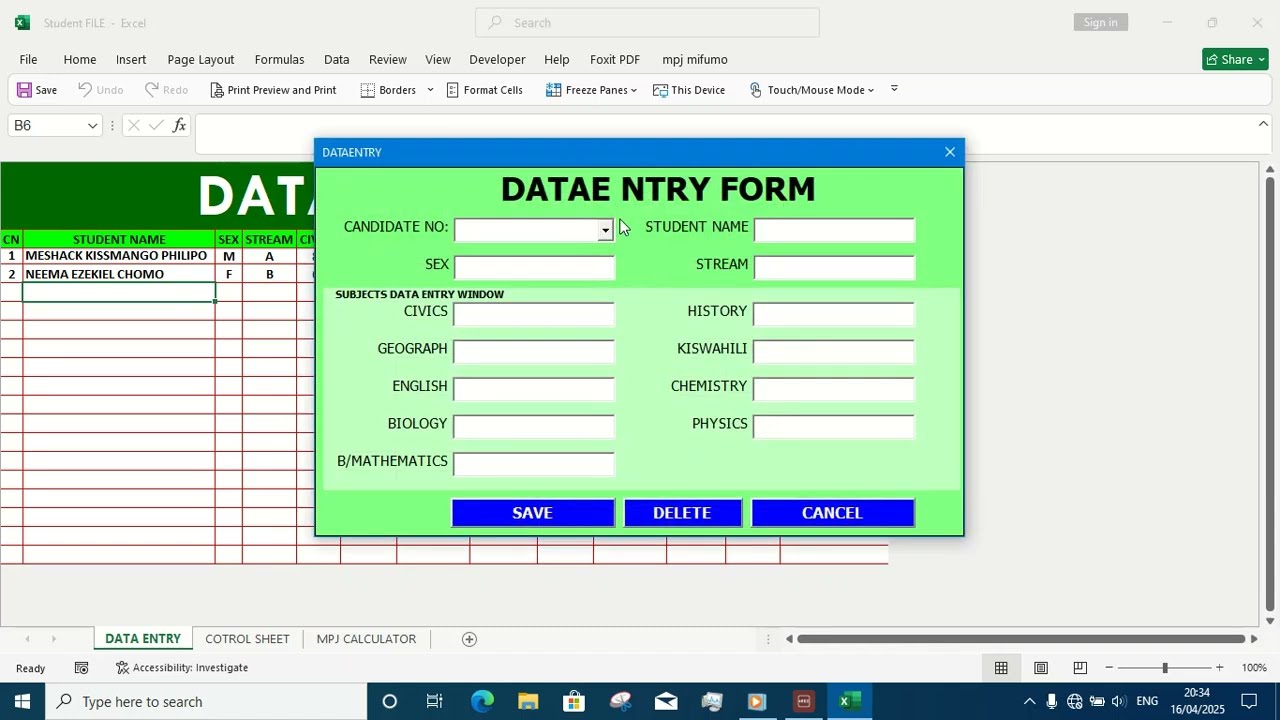
Task: Click the STREAM text field
Action: [x=834, y=267]
